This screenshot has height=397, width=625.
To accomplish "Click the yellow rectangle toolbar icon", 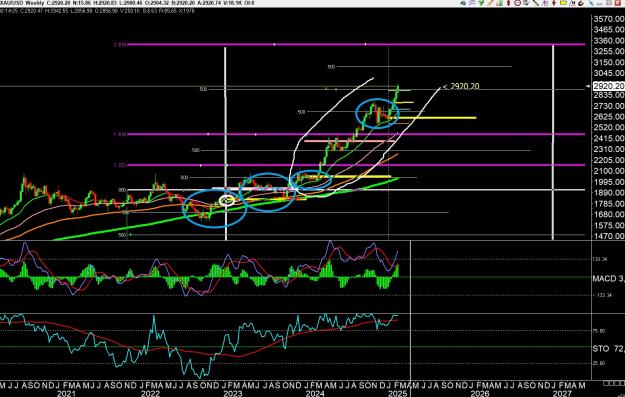I will click(x=563, y=3).
